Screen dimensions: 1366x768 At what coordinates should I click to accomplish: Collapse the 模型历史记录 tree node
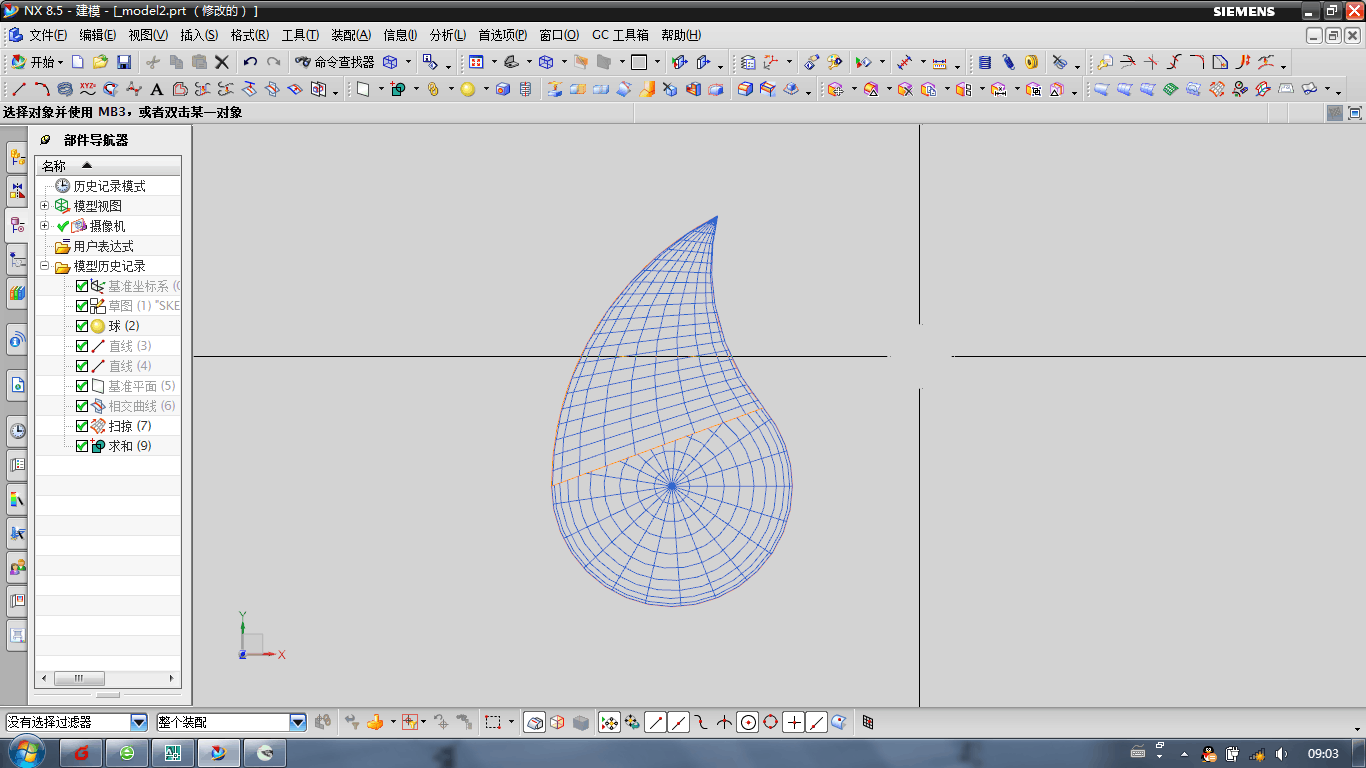[45, 266]
